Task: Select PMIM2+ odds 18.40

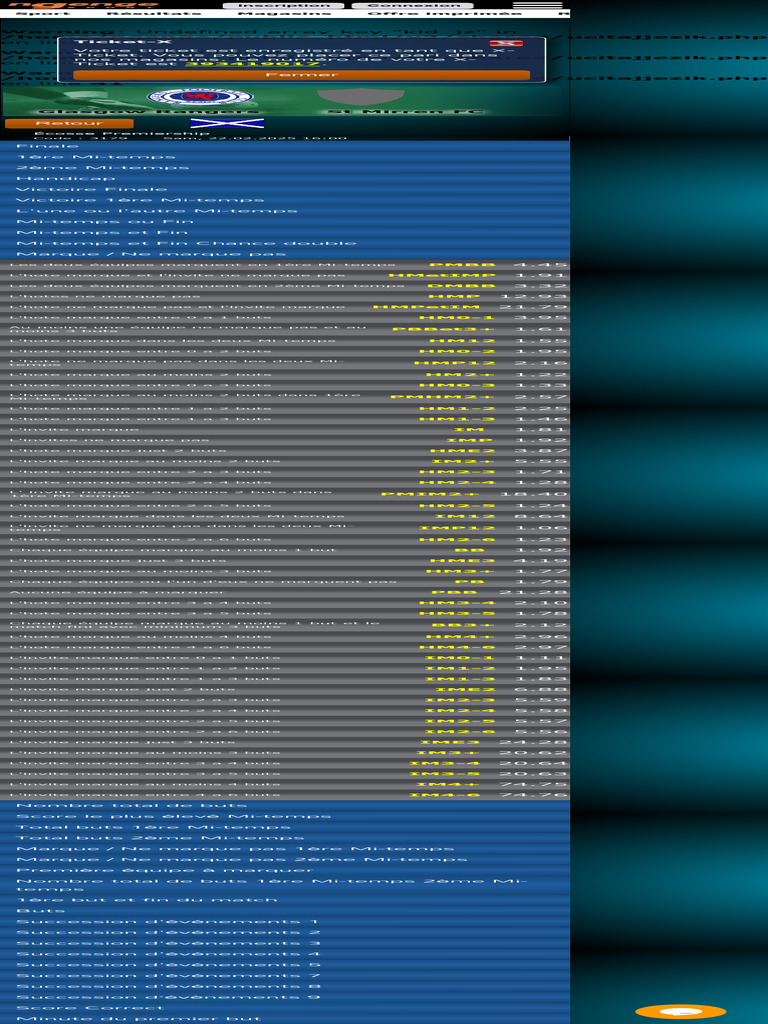Action: tap(285, 494)
